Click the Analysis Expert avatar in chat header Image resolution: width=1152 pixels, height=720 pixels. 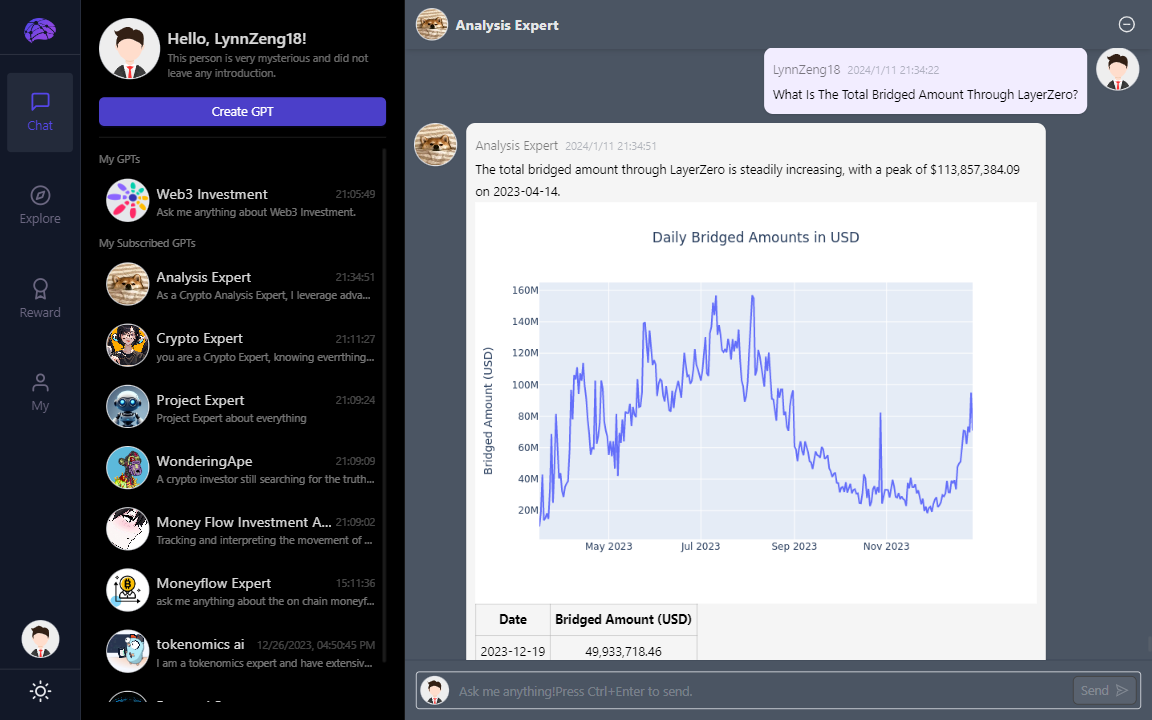tap(431, 24)
